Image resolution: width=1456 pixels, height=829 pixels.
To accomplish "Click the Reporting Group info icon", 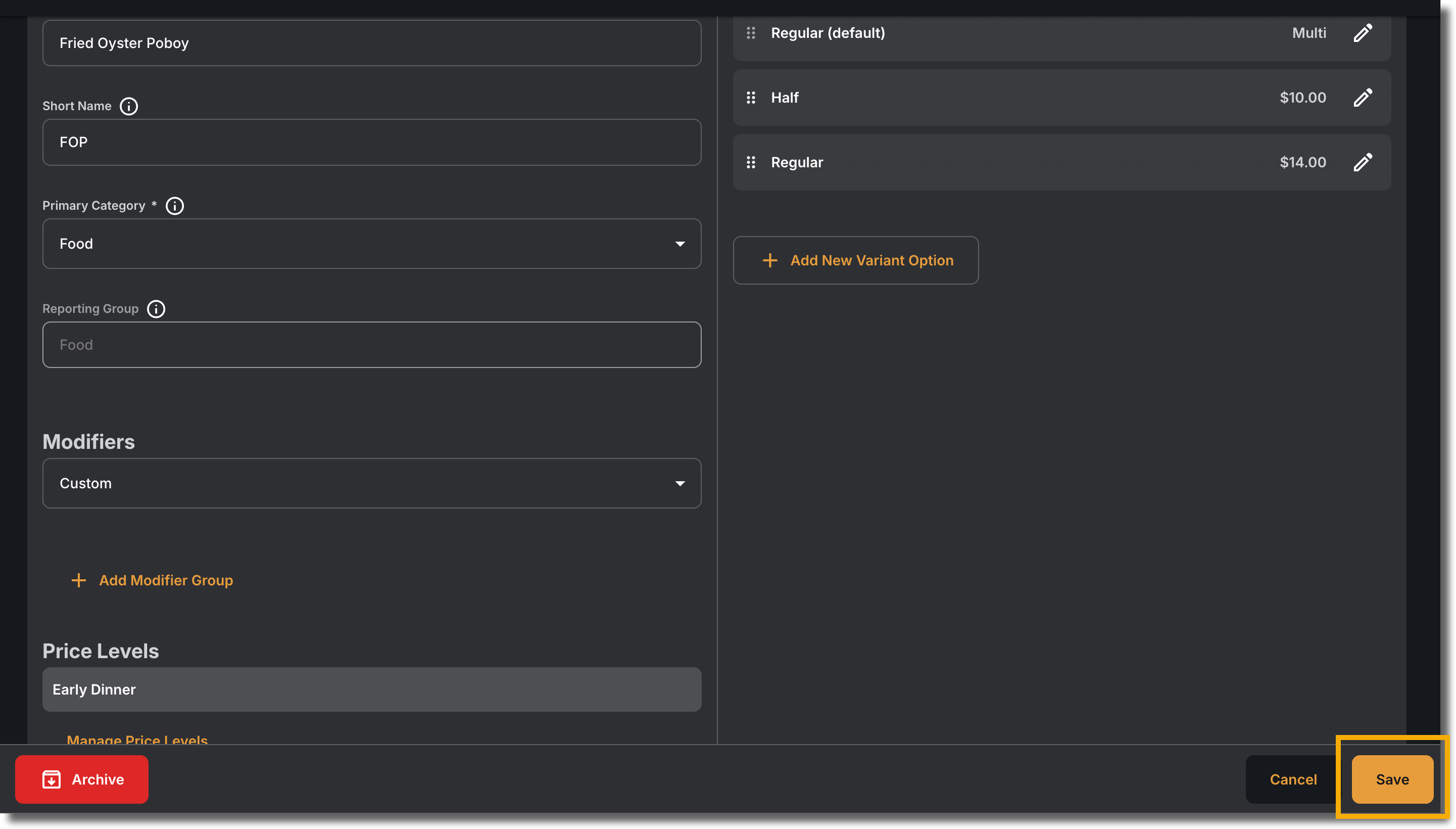I will pos(156,309).
